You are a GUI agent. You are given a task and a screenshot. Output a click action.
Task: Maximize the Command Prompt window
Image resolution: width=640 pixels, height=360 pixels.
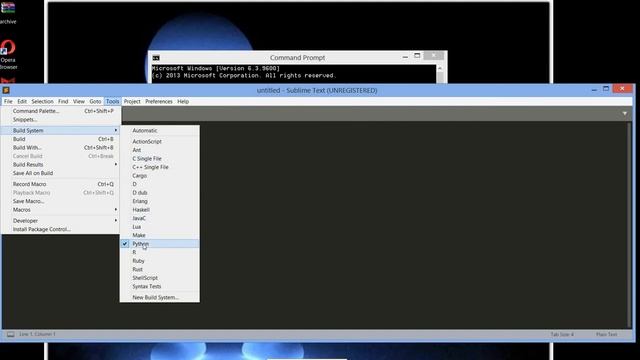[x=417, y=56]
